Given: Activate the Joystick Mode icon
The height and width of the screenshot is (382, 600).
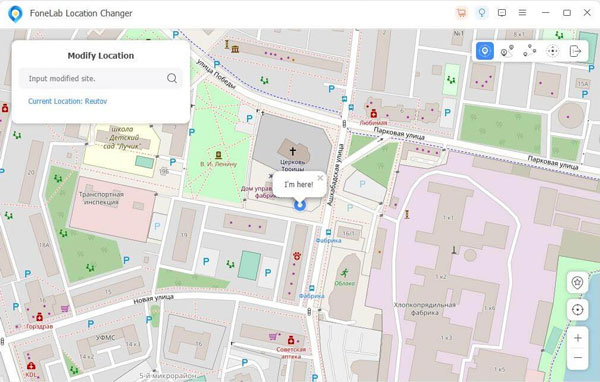Looking at the screenshot, I should 553,51.
